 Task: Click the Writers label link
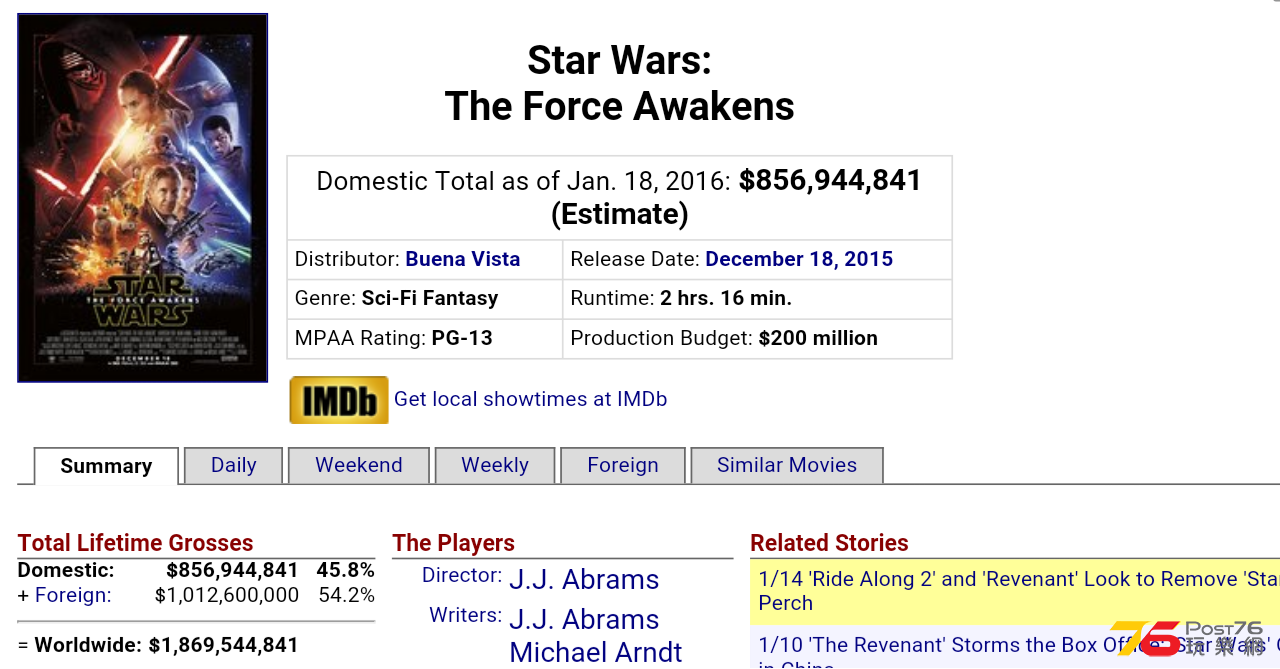(466, 615)
